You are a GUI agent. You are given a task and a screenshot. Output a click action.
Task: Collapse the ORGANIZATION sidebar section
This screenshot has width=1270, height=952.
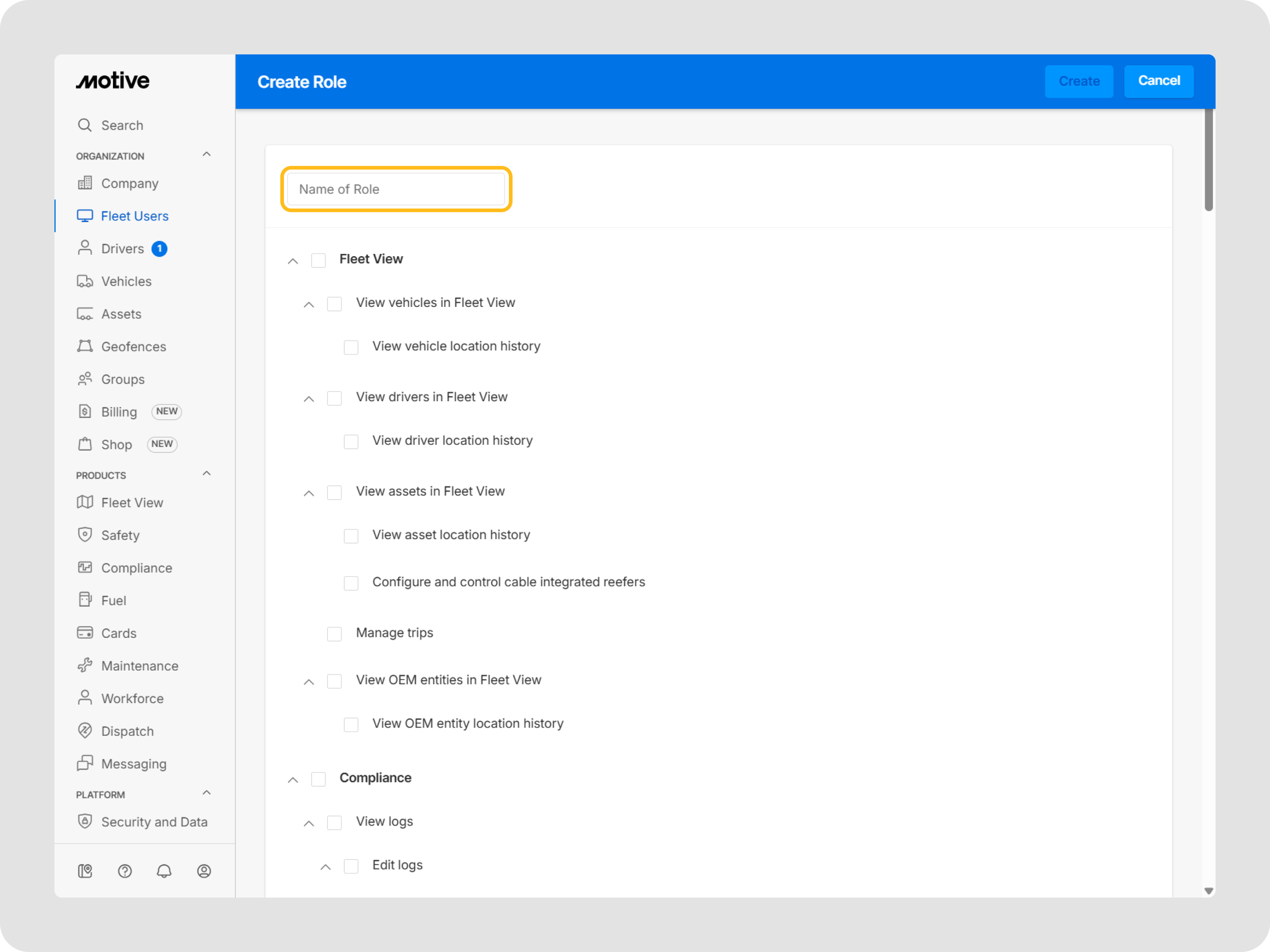[x=207, y=155]
